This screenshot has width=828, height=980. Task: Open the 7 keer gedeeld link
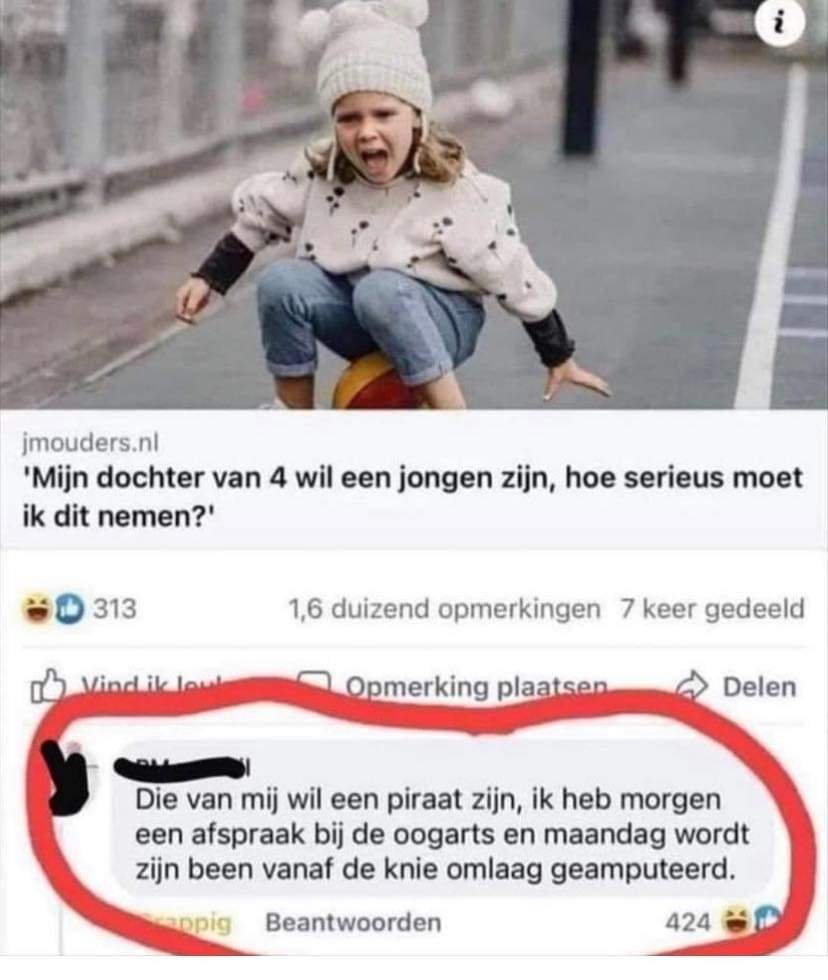click(712, 609)
